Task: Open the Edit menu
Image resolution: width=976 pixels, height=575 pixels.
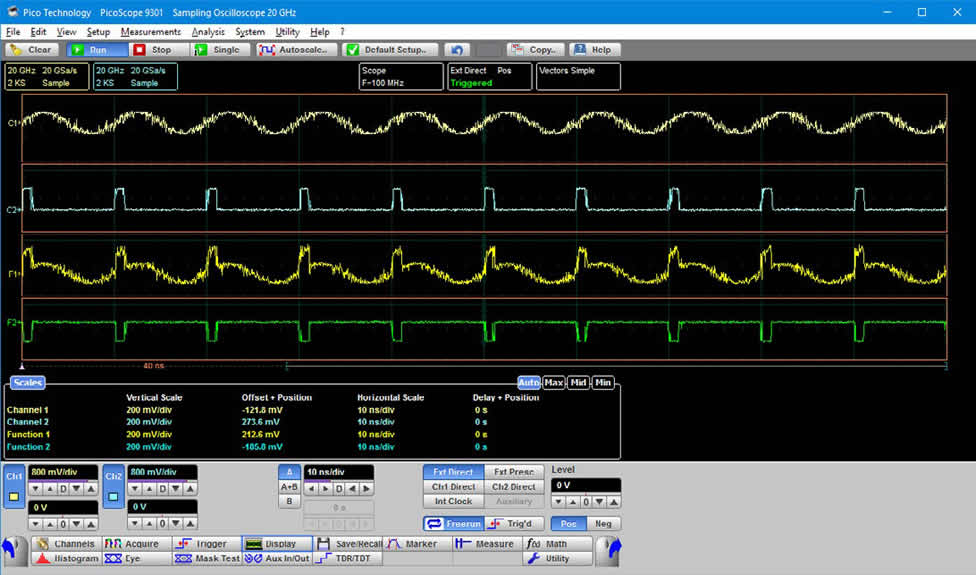Action: tap(39, 32)
